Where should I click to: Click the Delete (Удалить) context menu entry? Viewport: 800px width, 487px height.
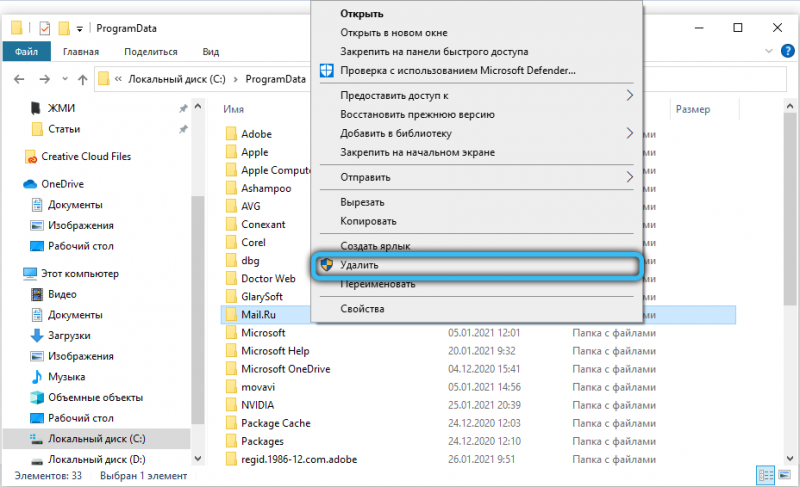[477, 265]
